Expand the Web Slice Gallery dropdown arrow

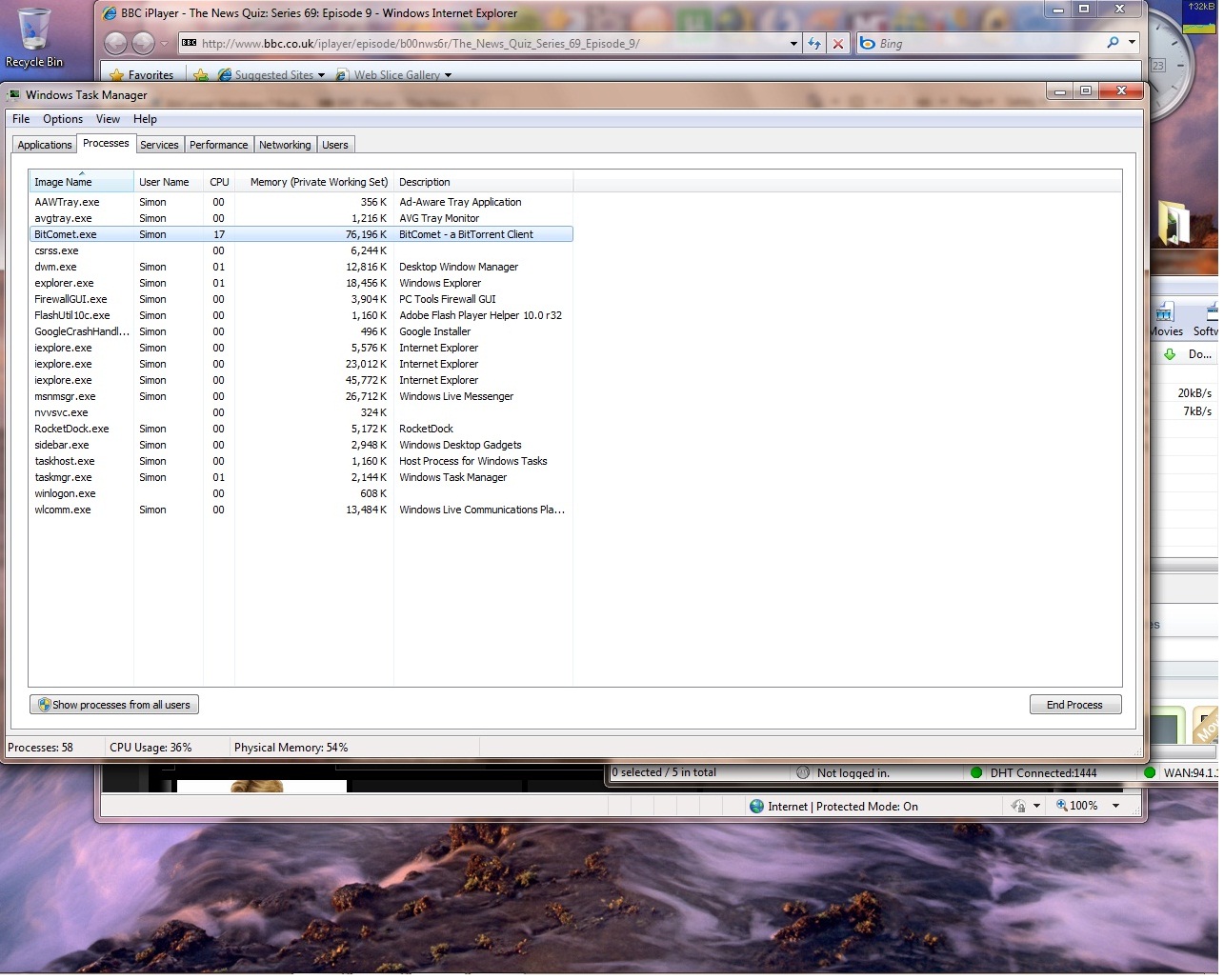(448, 75)
